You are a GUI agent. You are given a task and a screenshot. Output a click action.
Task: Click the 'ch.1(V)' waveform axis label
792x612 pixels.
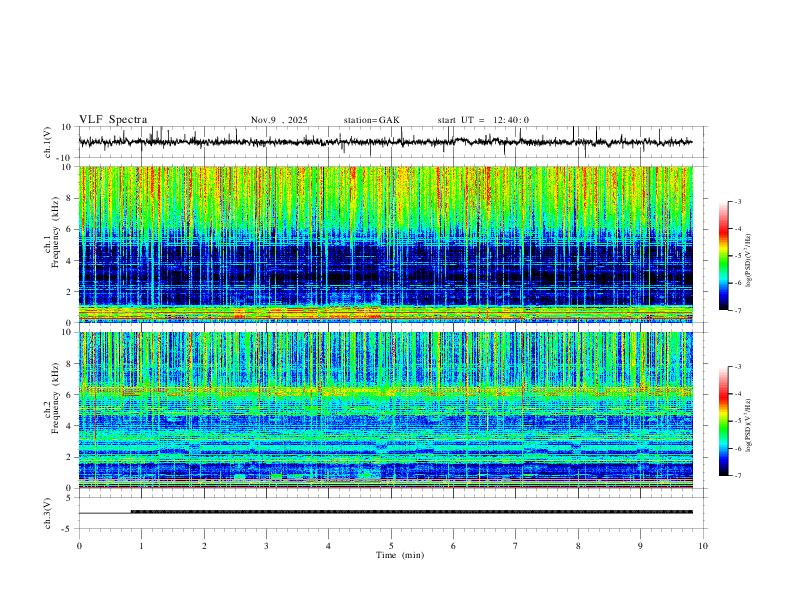click(x=48, y=142)
